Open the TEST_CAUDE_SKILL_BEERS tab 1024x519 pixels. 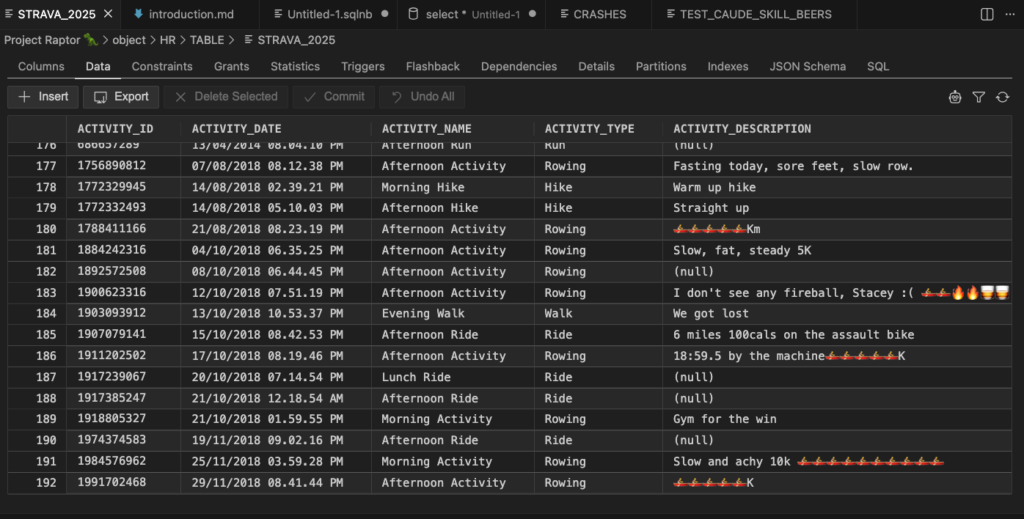pos(755,15)
